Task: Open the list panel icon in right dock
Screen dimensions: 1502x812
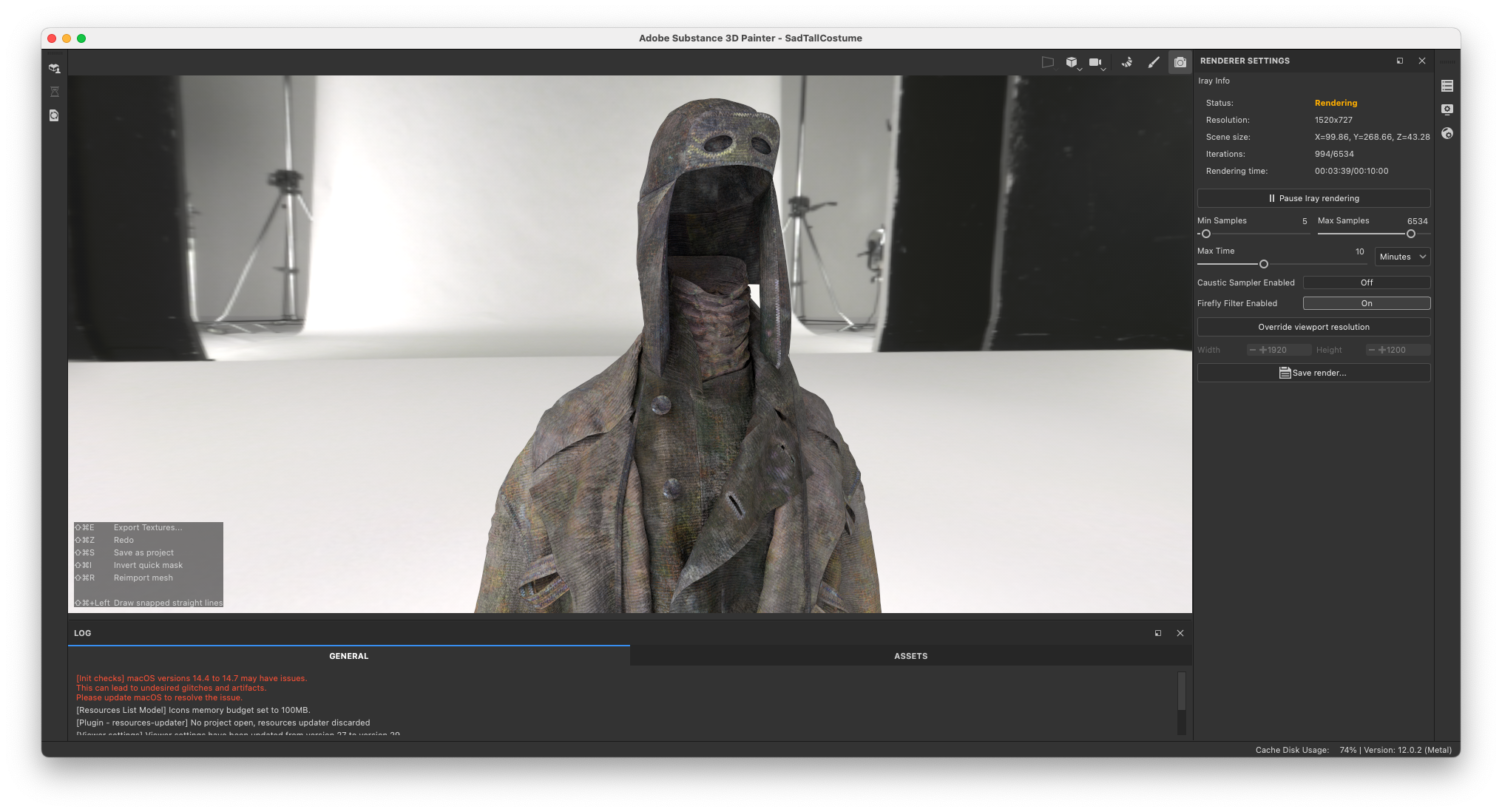Action: (1447, 86)
